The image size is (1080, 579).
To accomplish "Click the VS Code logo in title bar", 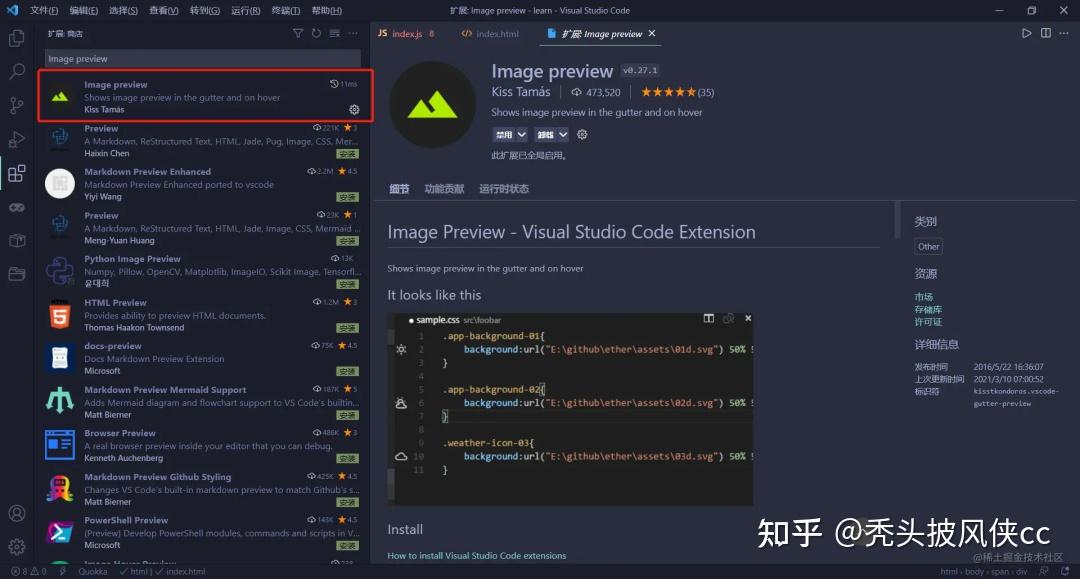I will (12, 10).
